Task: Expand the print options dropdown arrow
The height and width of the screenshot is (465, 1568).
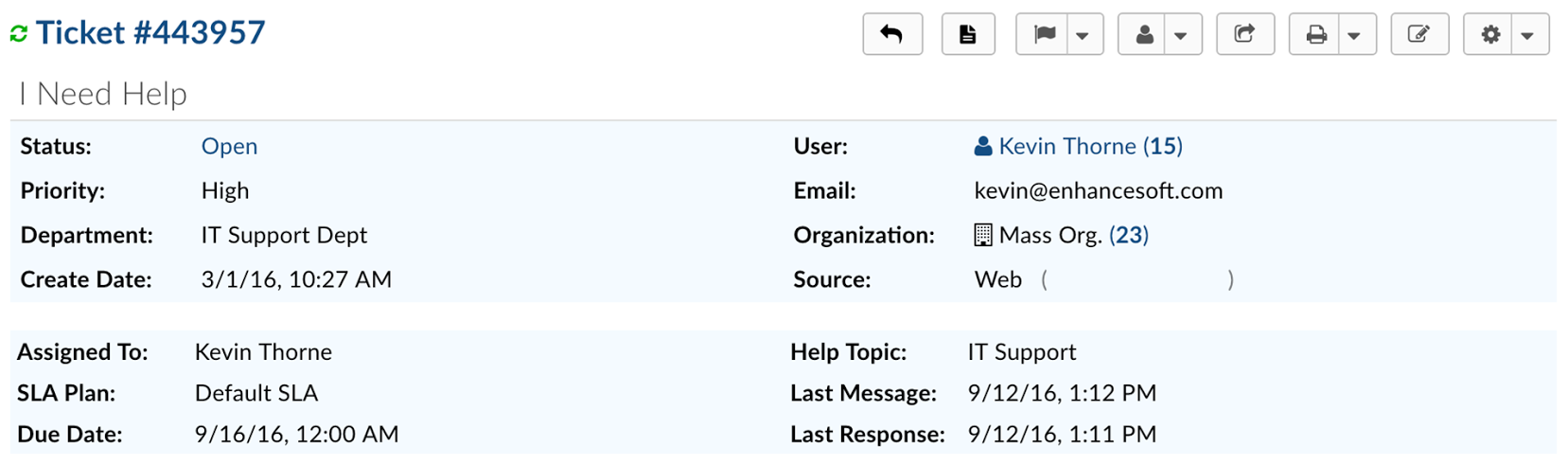Action: pyautogui.click(x=1354, y=36)
